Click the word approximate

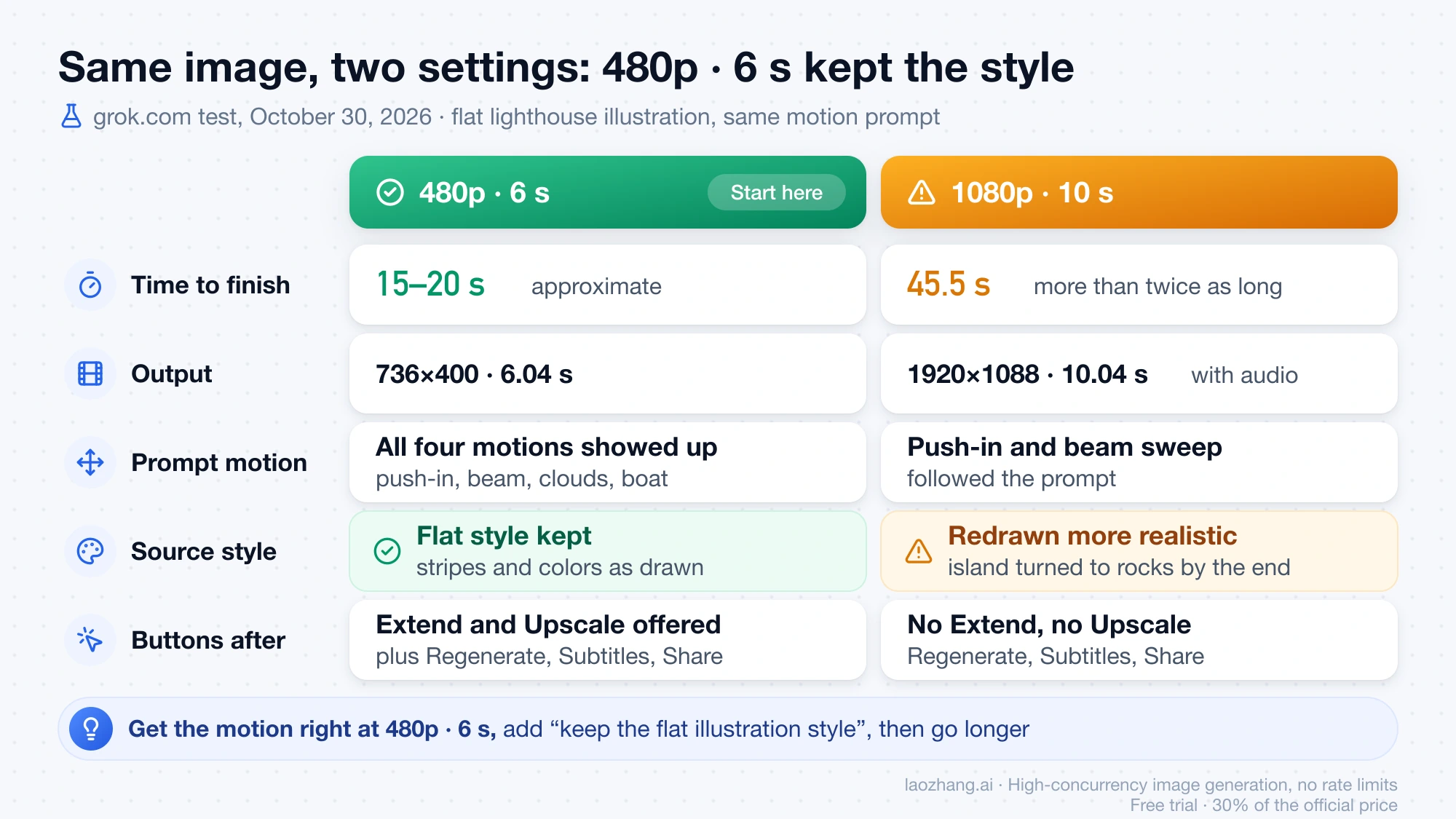596,287
